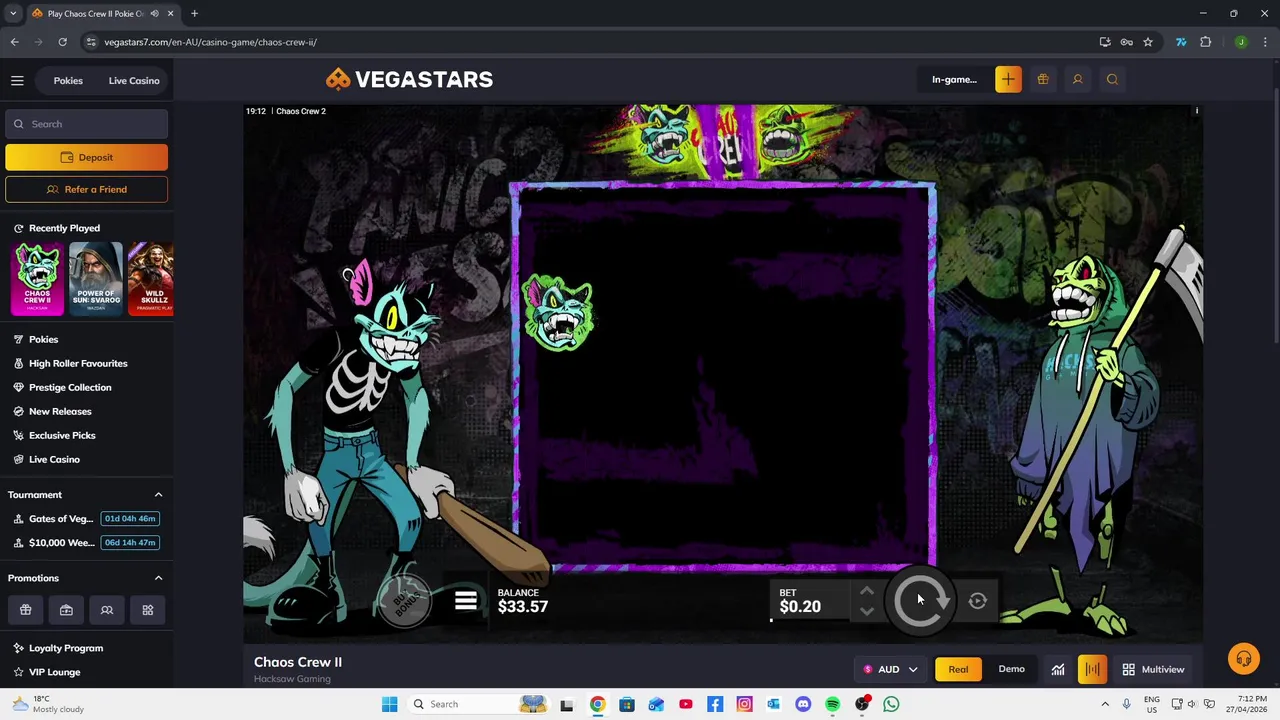This screenshot has width=1280, height=720.
Task: Open the Wild Skullz thumbnail
Action: pos(151,278)
